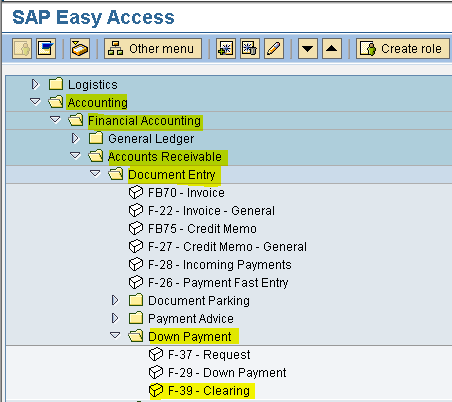Viewport: 452px width, 402px height.
Task: Click the Change favorites pencil icon
Action: 274,49
